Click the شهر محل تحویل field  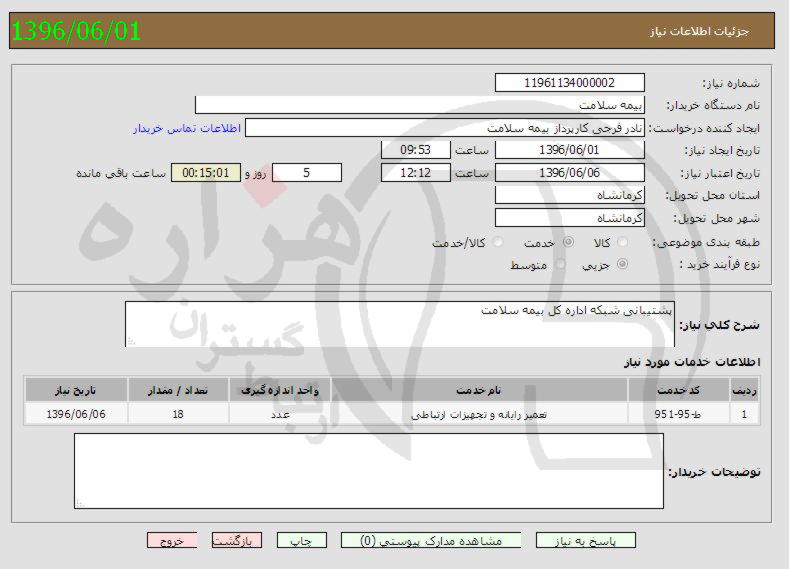[x=570, y=217]
